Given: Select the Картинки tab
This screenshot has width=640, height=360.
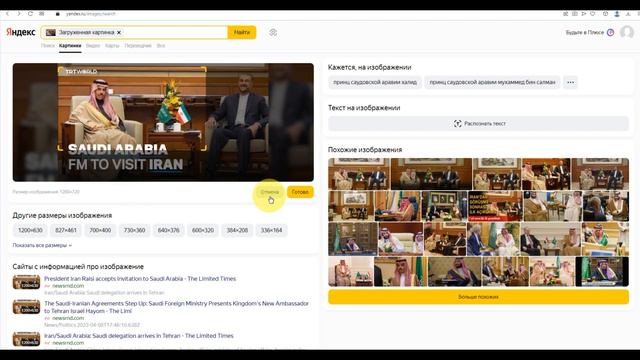Looking at the screenshot, I should [70, 46].
